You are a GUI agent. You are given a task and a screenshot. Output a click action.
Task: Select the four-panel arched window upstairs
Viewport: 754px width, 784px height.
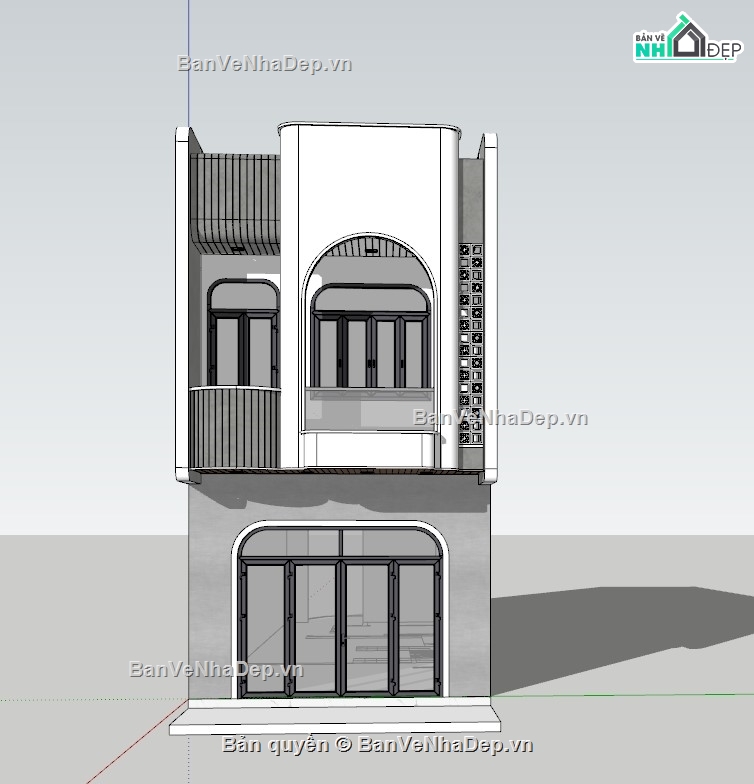[x=370, y=336]
